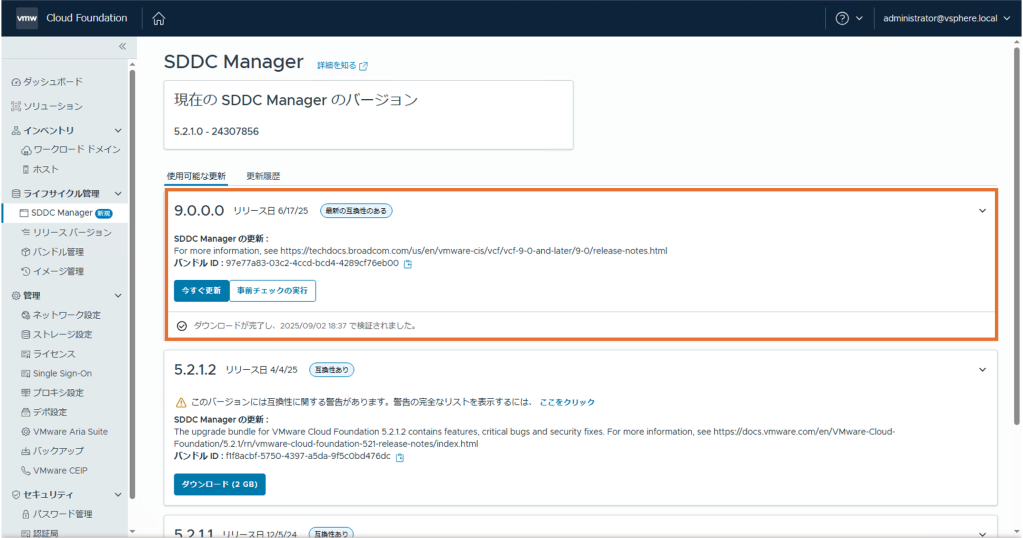The height and width of the screenshot is (538, 1023).
Task: Click the VMware Cloud Foundation logo
Action: pos(27,18)
